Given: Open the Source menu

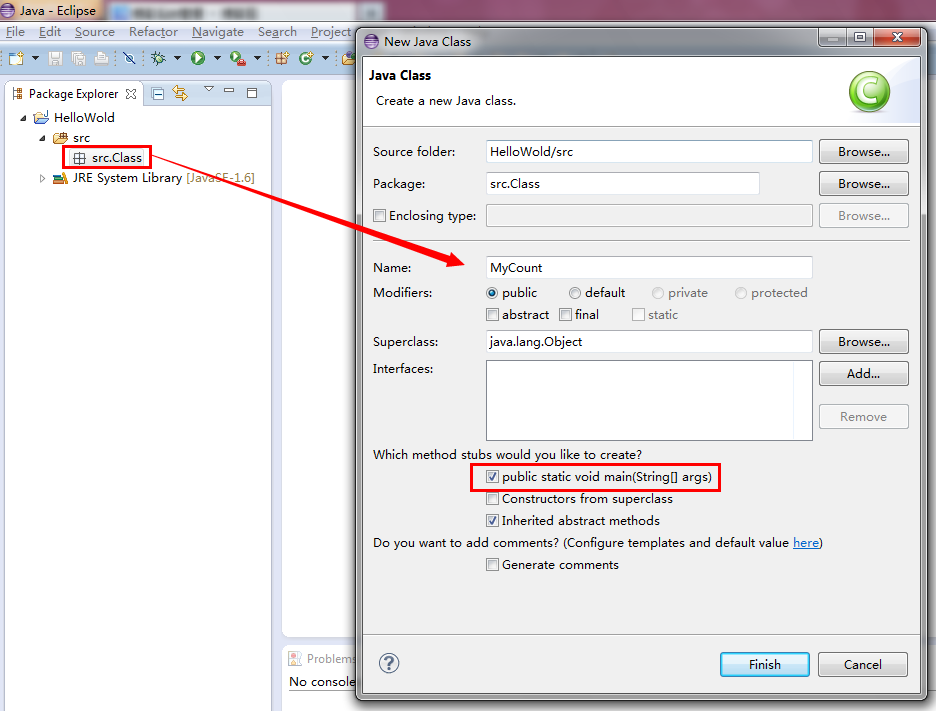Looking at the screenshot, I should 94,32.
